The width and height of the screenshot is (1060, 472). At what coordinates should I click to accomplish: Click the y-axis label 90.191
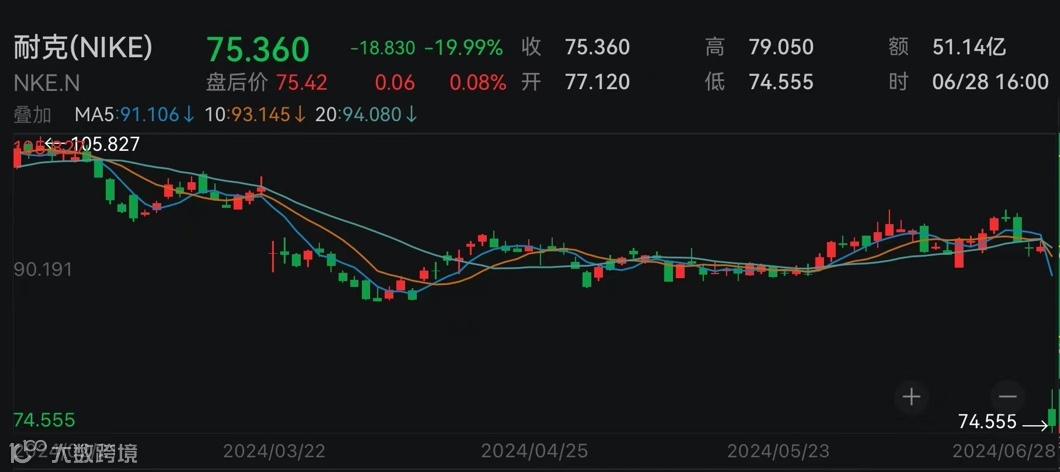coord(43,270)
